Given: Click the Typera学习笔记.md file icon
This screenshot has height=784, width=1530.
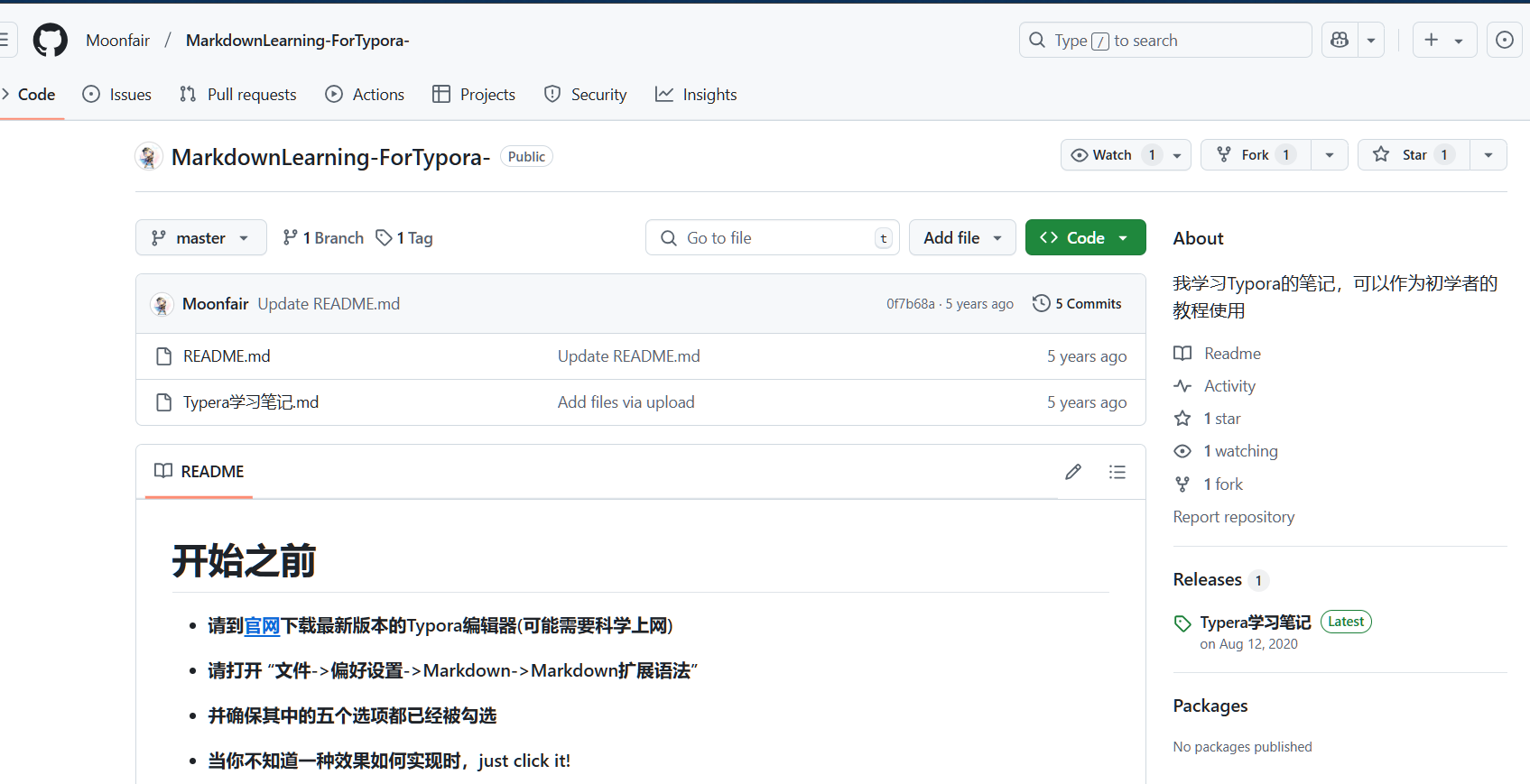Looking at the screenshot, I should click(163, 402).
